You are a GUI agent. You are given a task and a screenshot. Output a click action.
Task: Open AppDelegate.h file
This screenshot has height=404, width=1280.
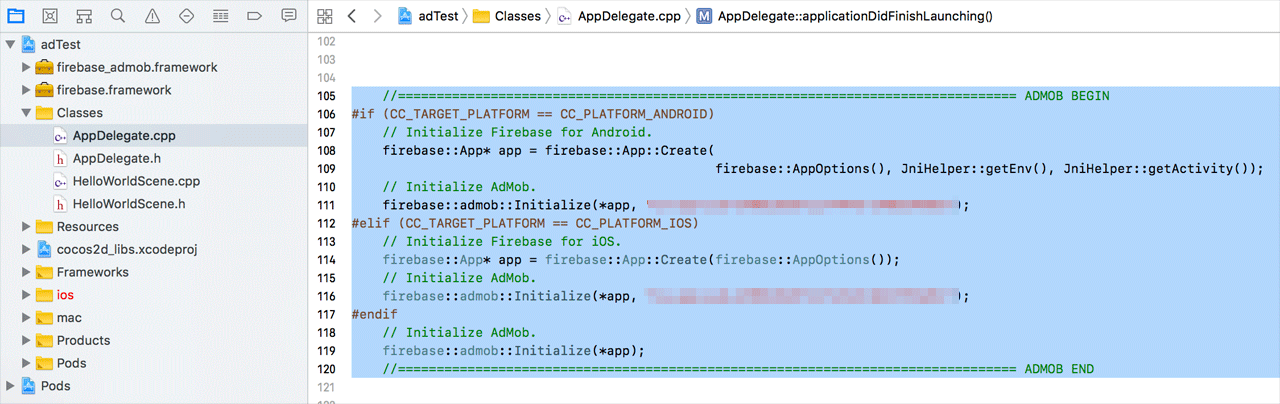coord(117,158)
